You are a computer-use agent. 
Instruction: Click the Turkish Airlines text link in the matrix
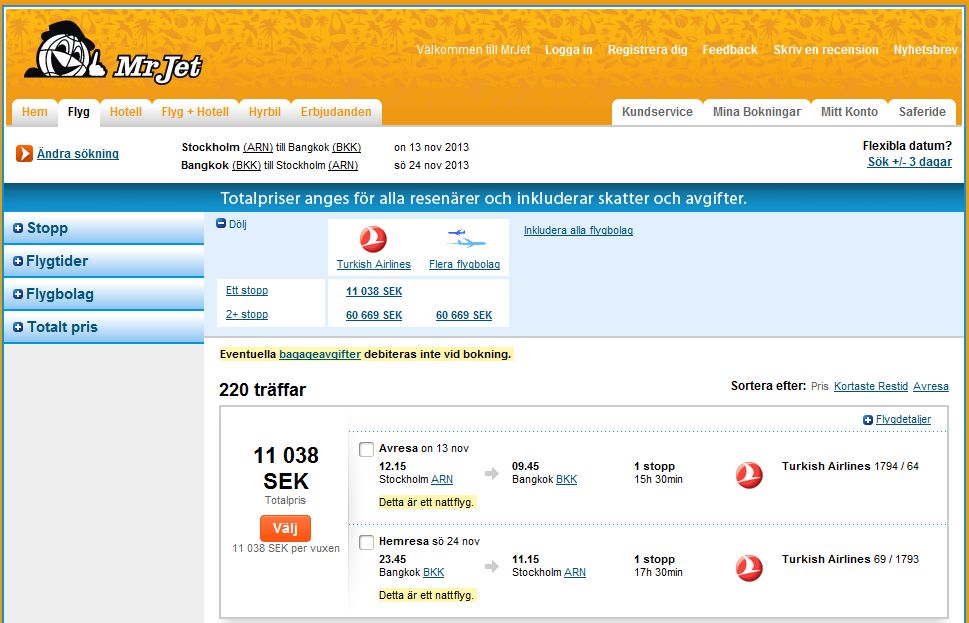373,265
